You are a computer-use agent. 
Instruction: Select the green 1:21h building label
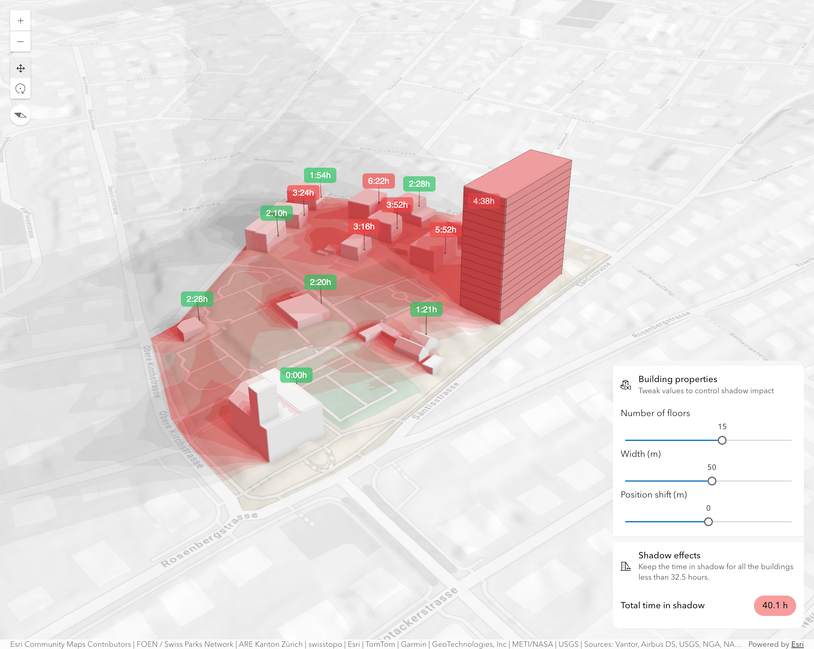[x=427, y=310]
